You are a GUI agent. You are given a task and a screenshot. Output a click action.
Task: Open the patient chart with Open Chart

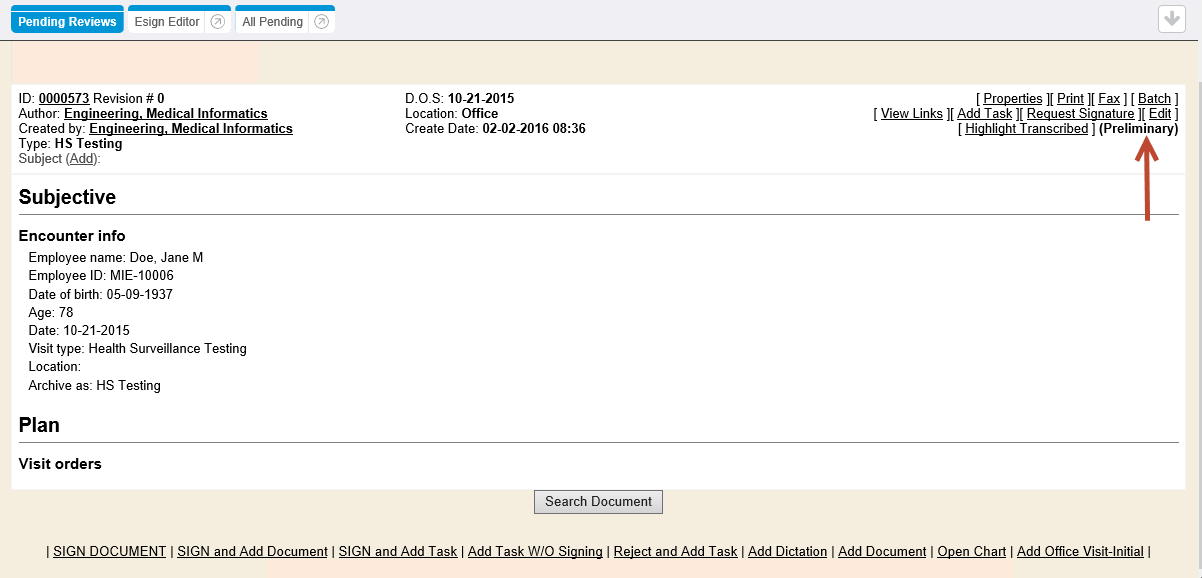(x=971, y=552)
